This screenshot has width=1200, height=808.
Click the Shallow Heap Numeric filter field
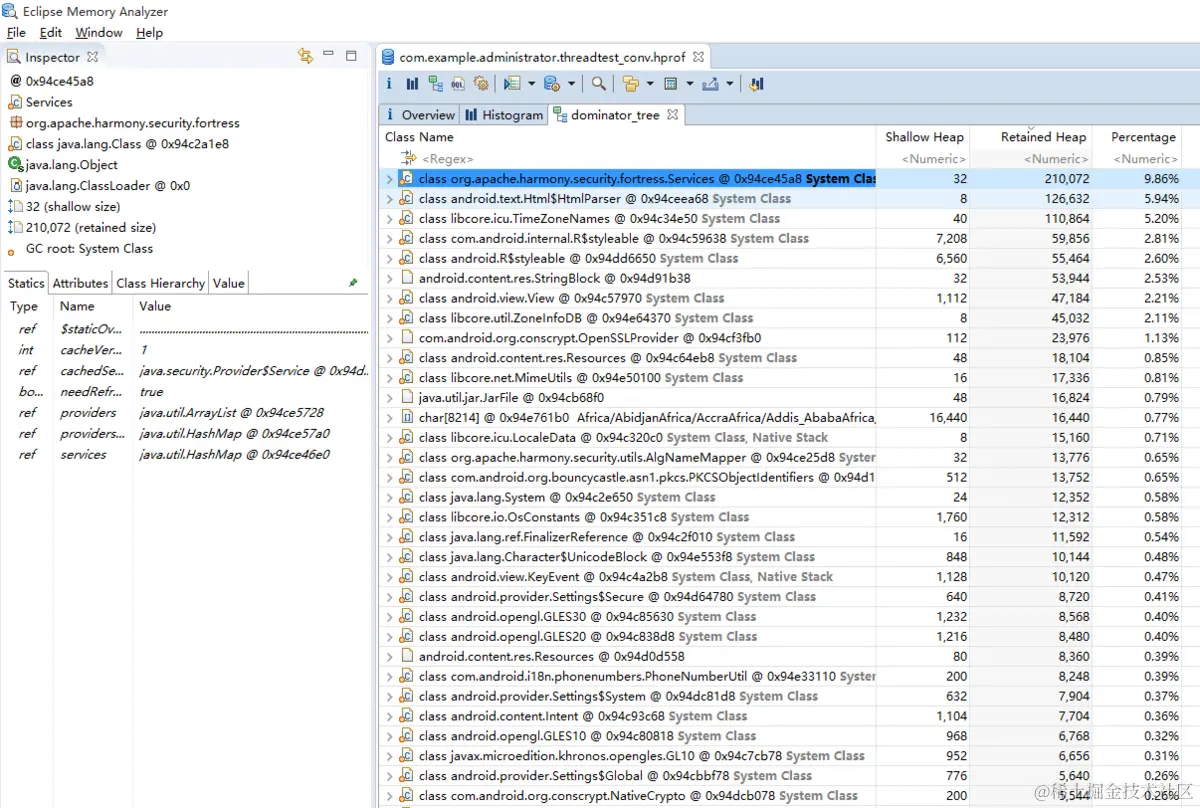pyautogui.click(x=924, y=159)
